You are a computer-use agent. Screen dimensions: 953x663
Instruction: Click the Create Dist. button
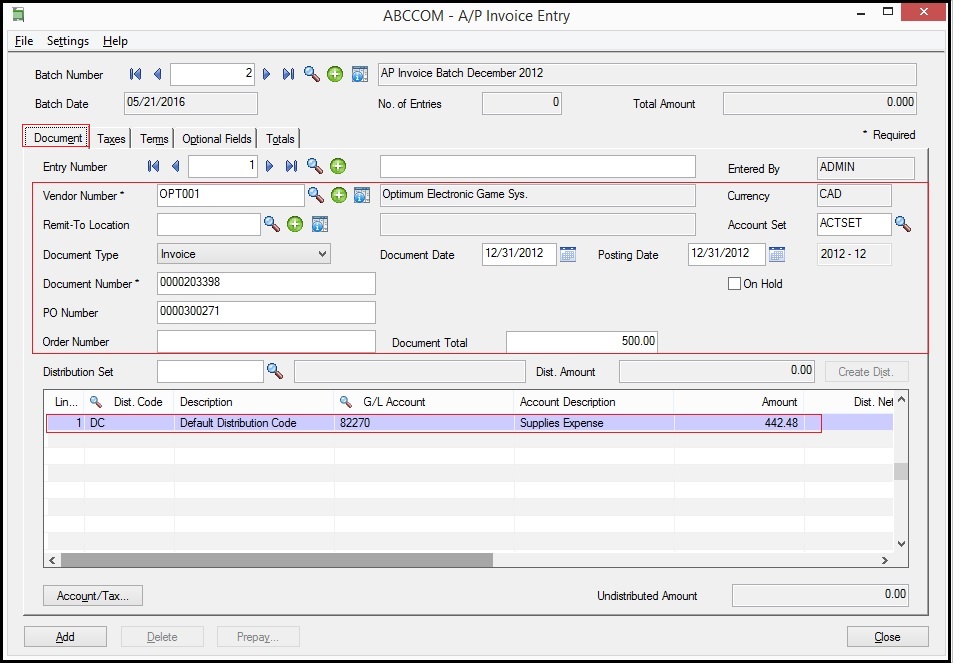pyautogui.click(x=866, y=371)
